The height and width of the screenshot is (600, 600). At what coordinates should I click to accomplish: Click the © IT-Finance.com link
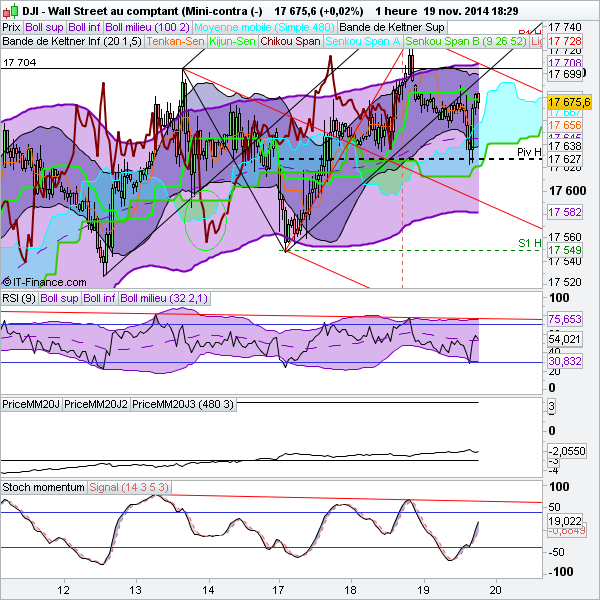44,282
